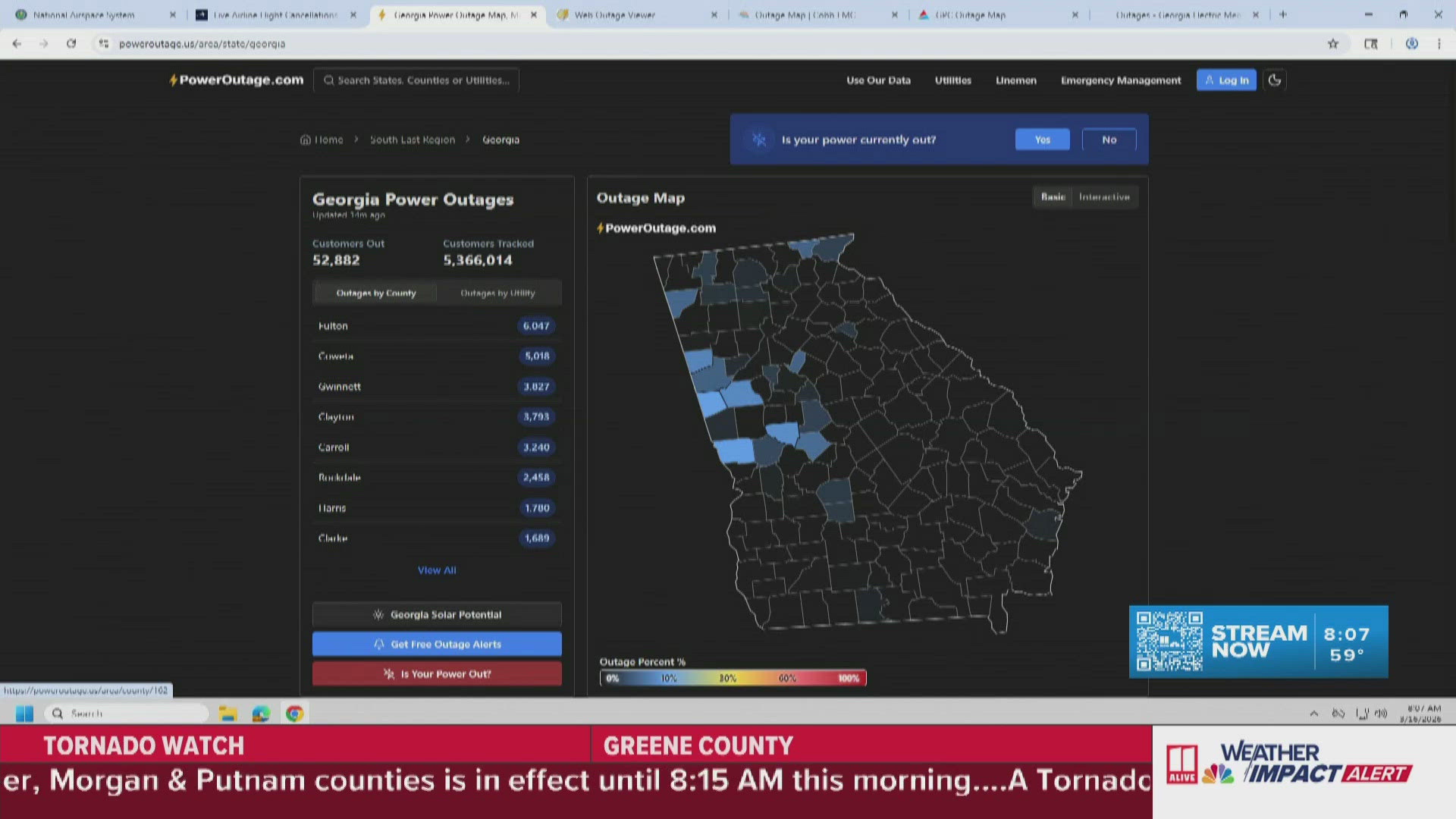Image resolution: width=1456 pixels, height=819 pixels.
Task: Click Get Free Outage Alerts
Action: (x=437, y=644)
